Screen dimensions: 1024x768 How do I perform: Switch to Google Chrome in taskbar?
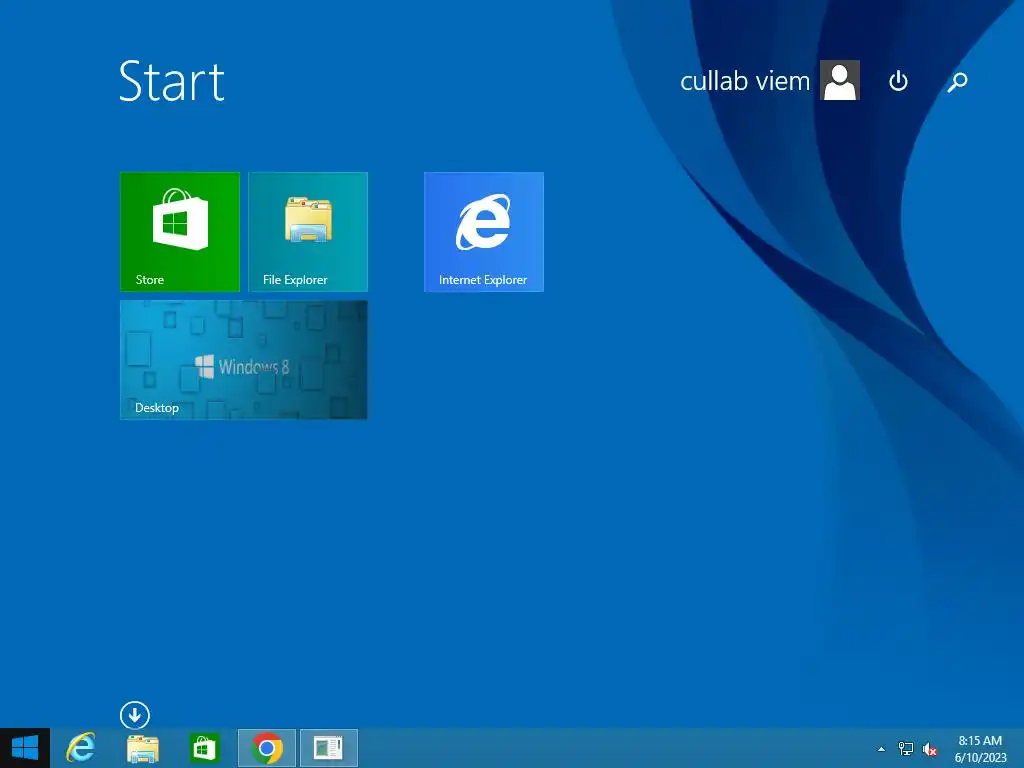[266, 748]
